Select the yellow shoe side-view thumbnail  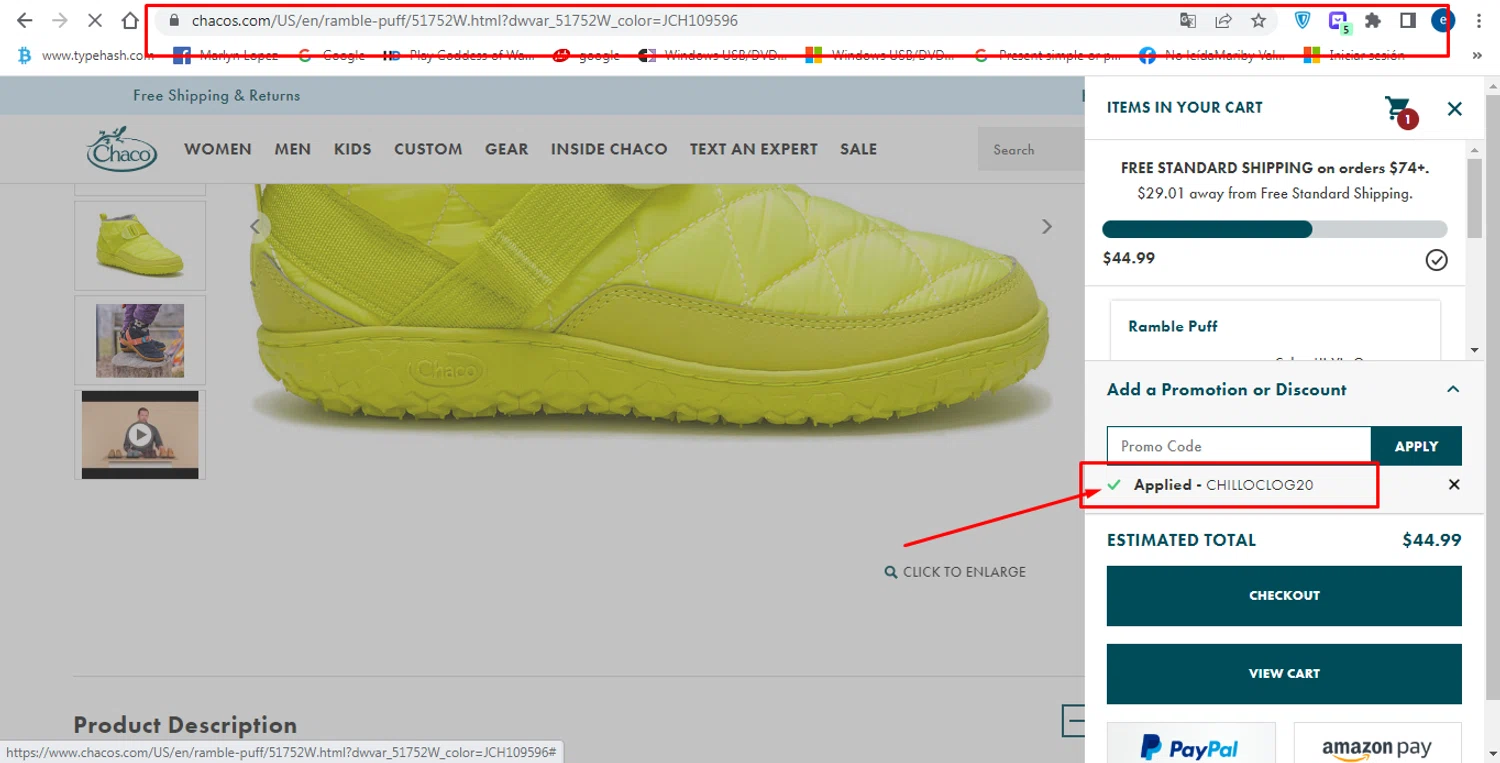pyautogui.click(x=140, y=245)
